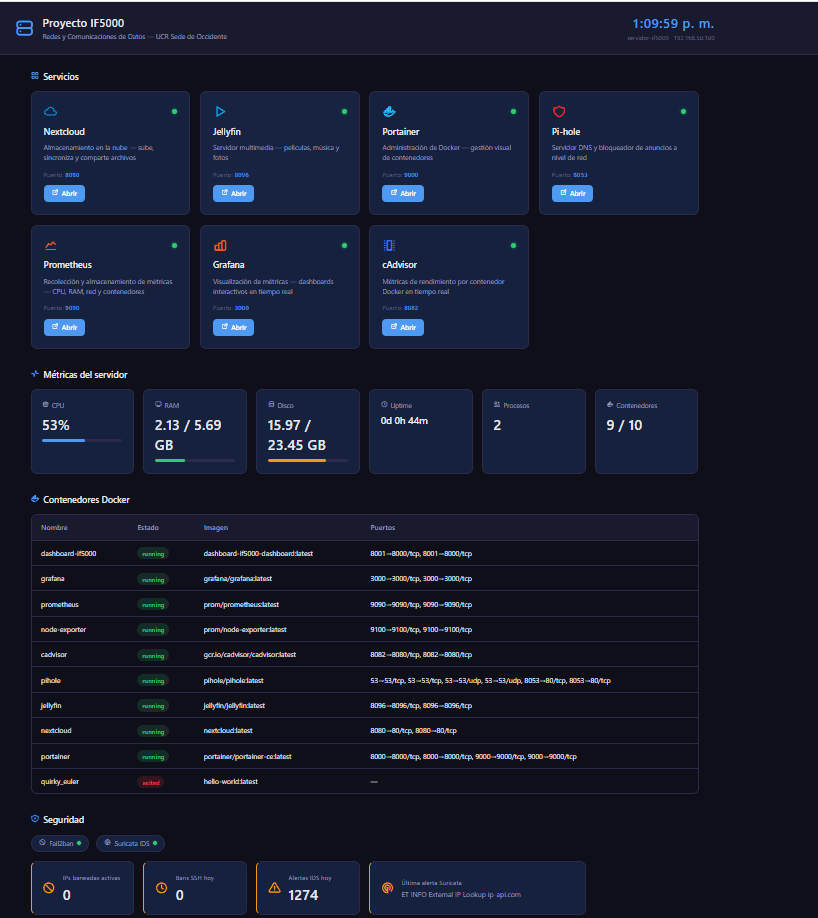Click the Jellyfin play icon
Image resolution: width=818 pixels, height=918 pixels.
220,111
